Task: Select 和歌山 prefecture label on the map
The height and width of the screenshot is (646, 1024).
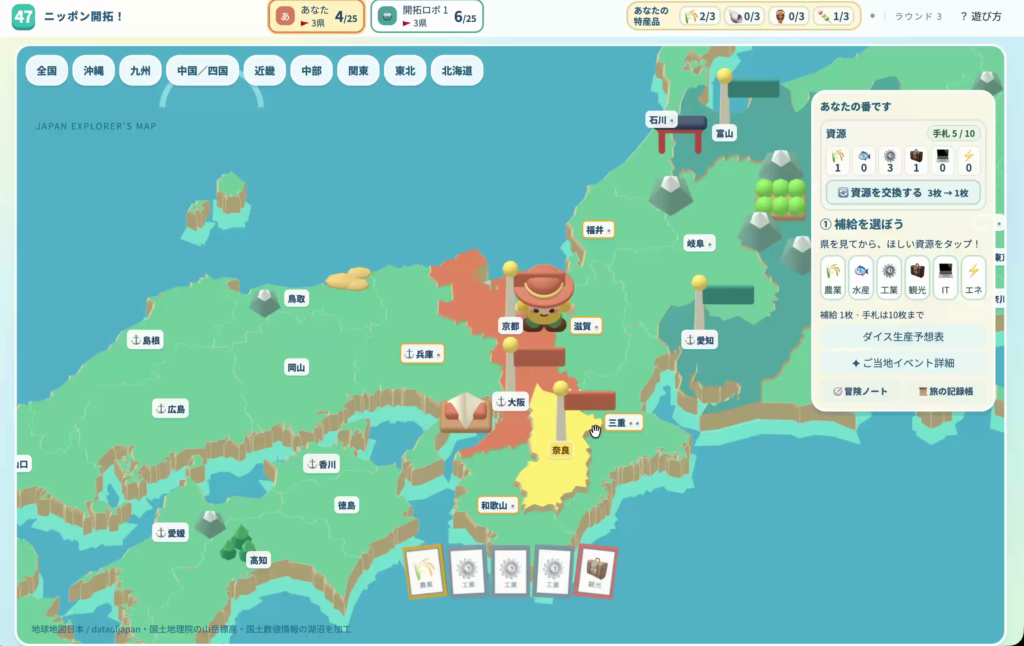Action: point(498,505)
